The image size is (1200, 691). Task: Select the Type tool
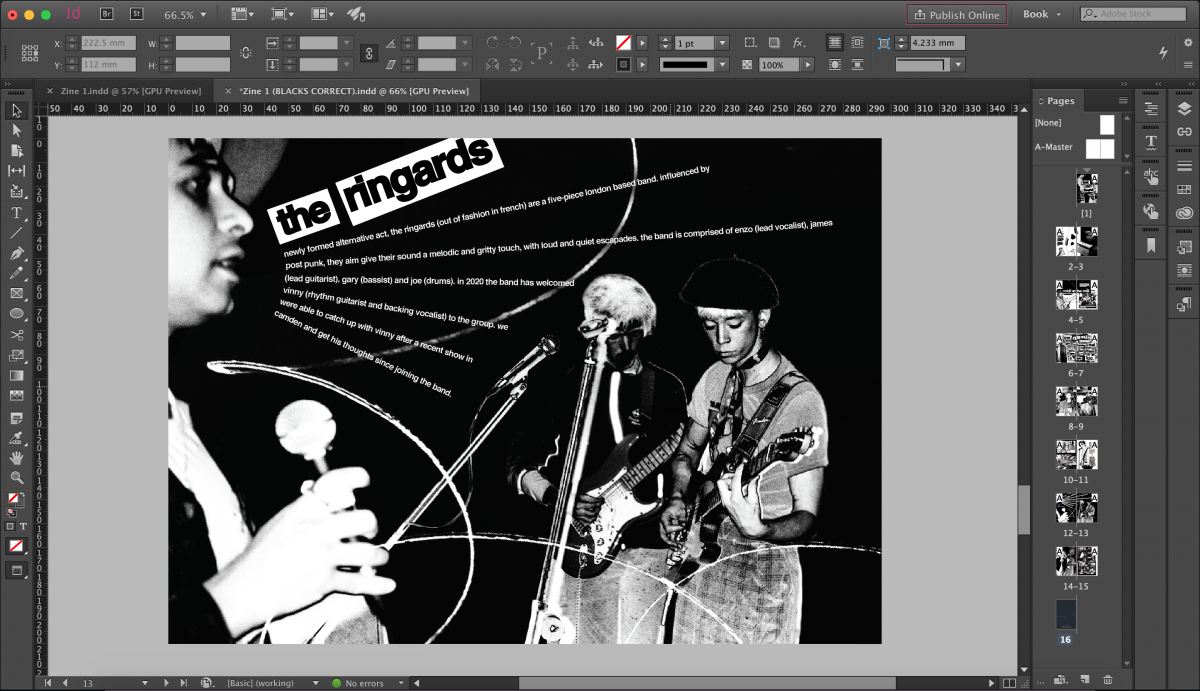[17, 213]
